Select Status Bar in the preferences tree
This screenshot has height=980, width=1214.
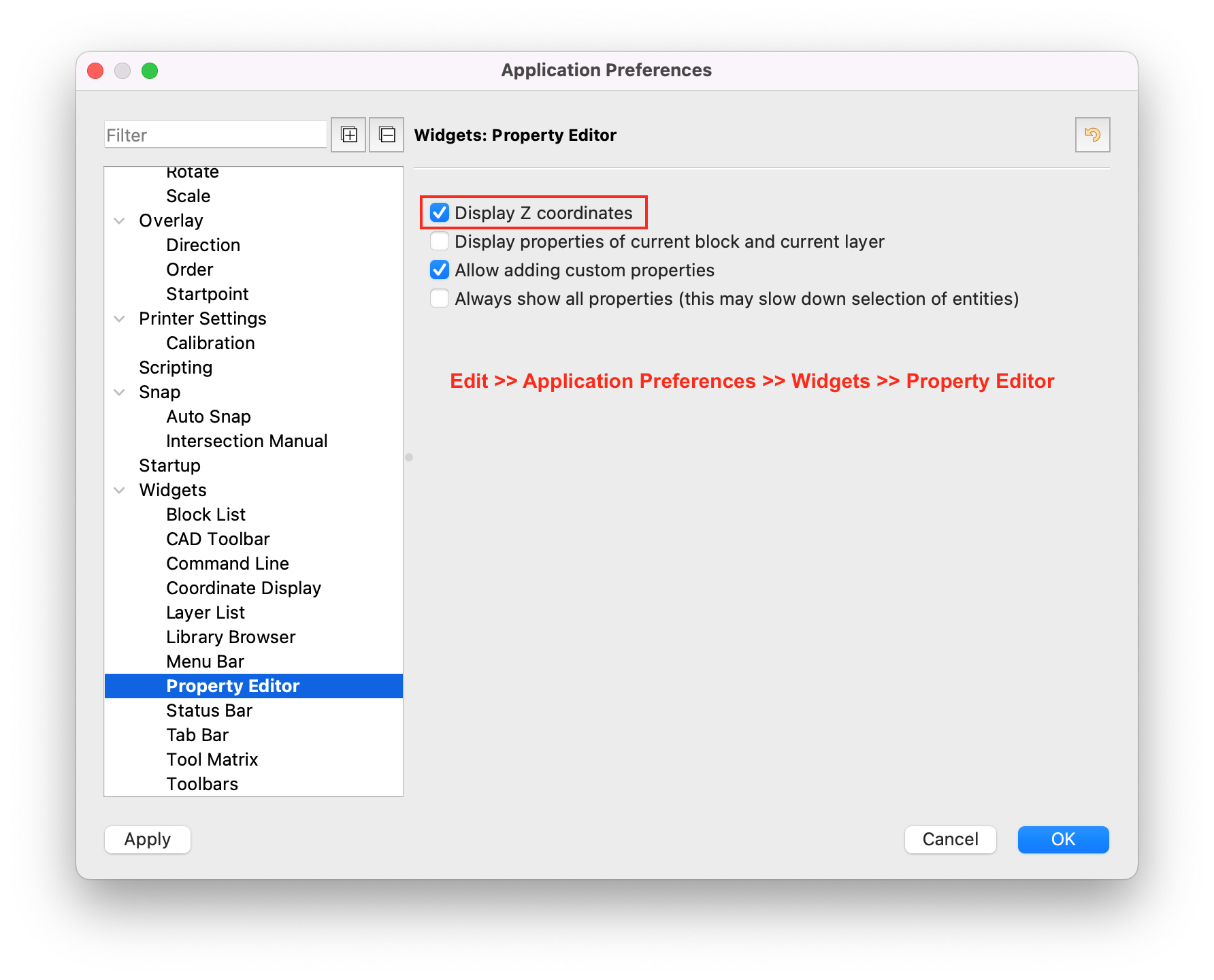click(209, 710)
